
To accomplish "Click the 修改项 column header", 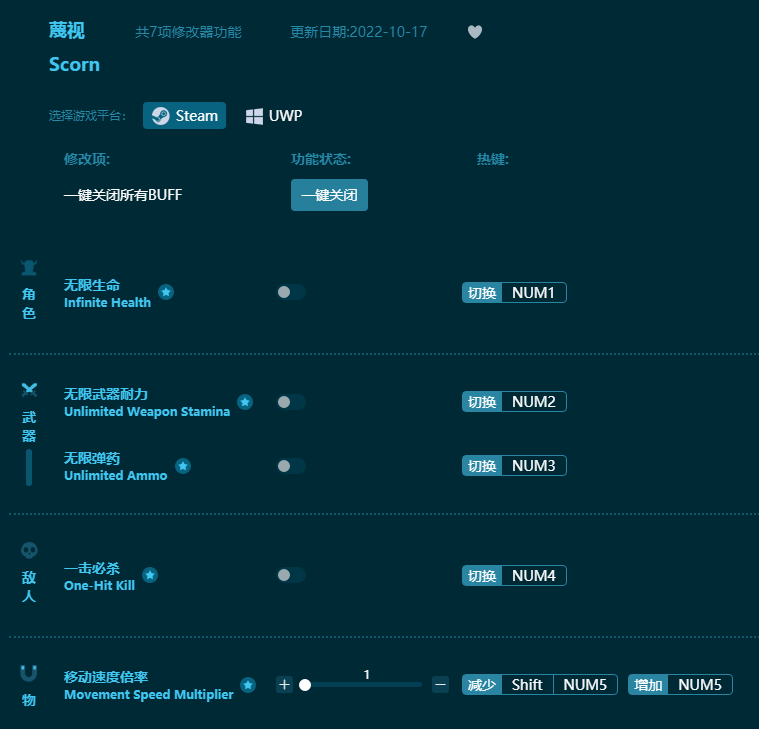I will (87, 159).
